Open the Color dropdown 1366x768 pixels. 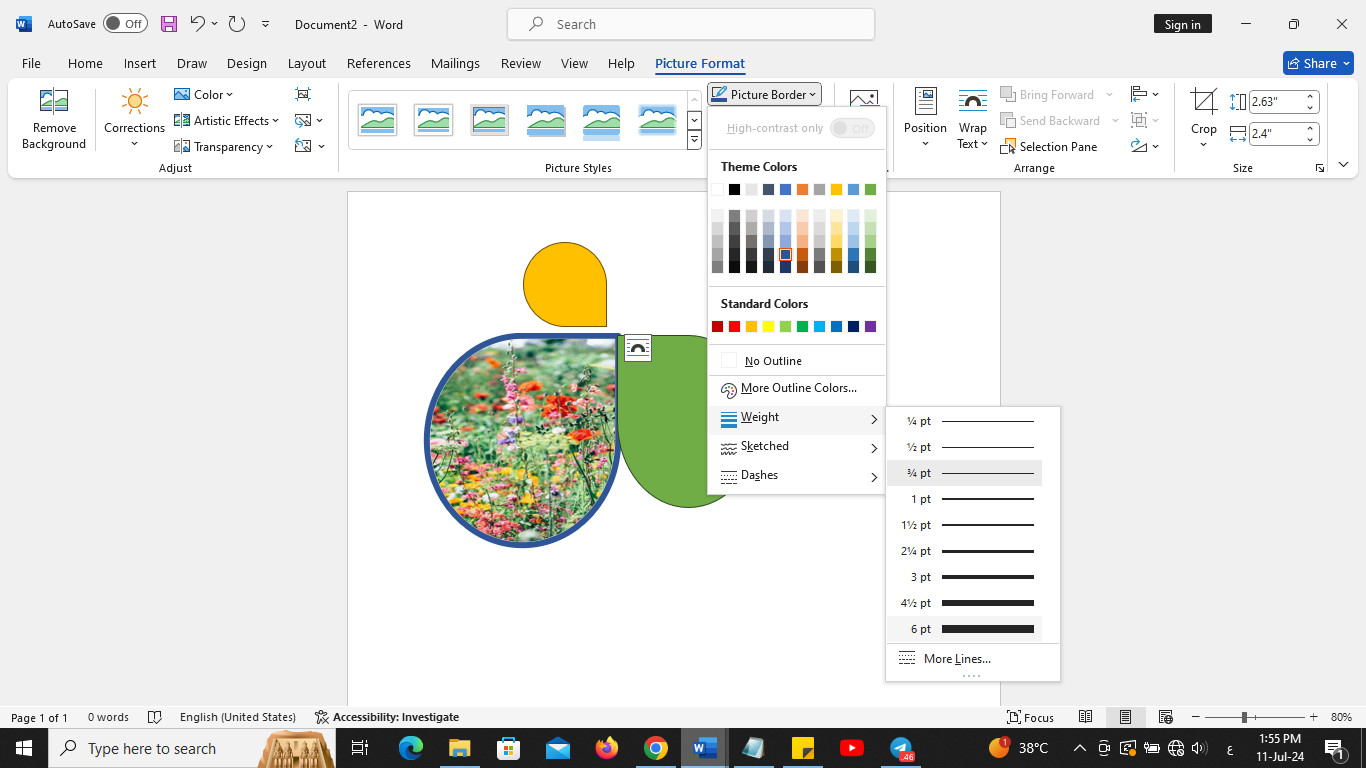[203, 94]
